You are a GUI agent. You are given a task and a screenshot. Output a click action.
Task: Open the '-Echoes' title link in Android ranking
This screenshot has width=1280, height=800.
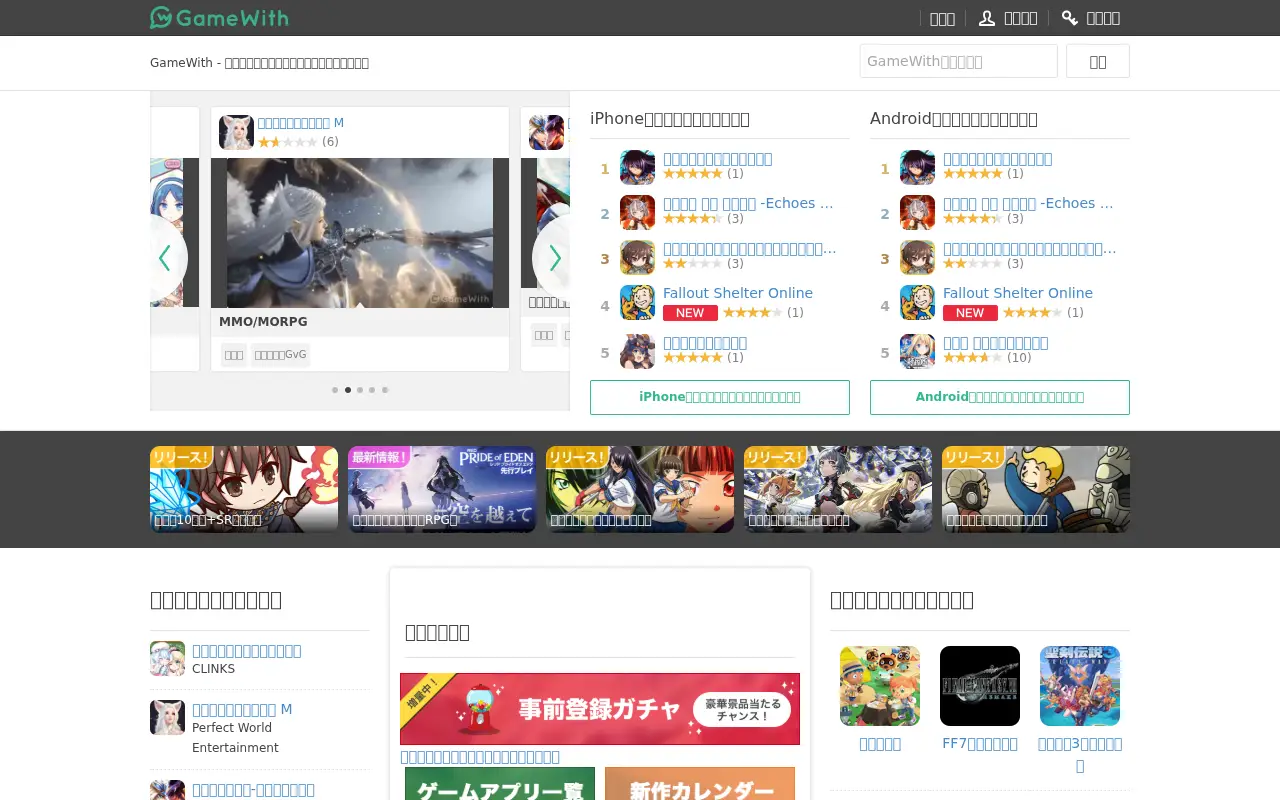pyautogui.click(x=1028, y=203)
